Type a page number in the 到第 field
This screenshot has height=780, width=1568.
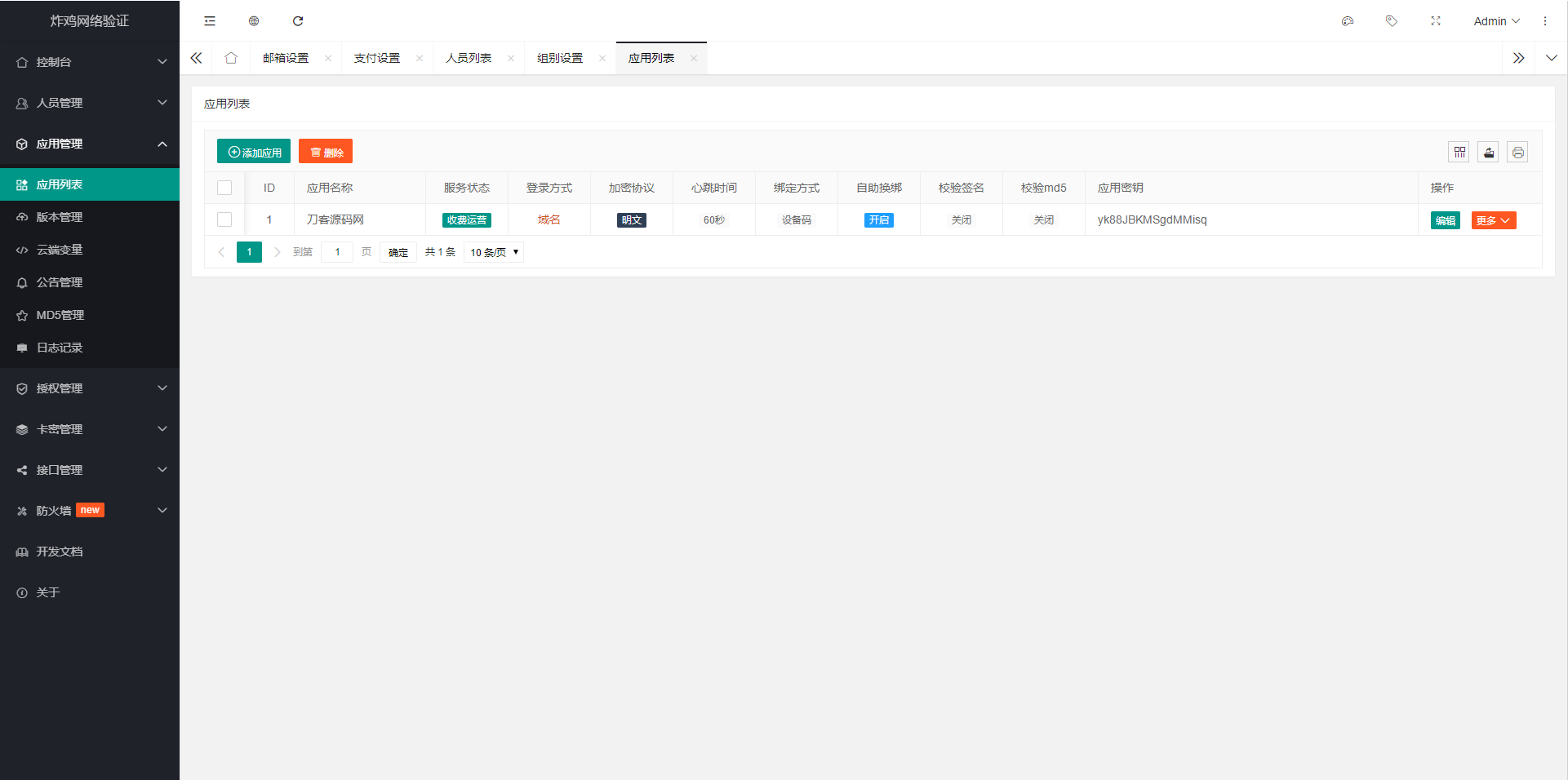click(x=337, y=252)
